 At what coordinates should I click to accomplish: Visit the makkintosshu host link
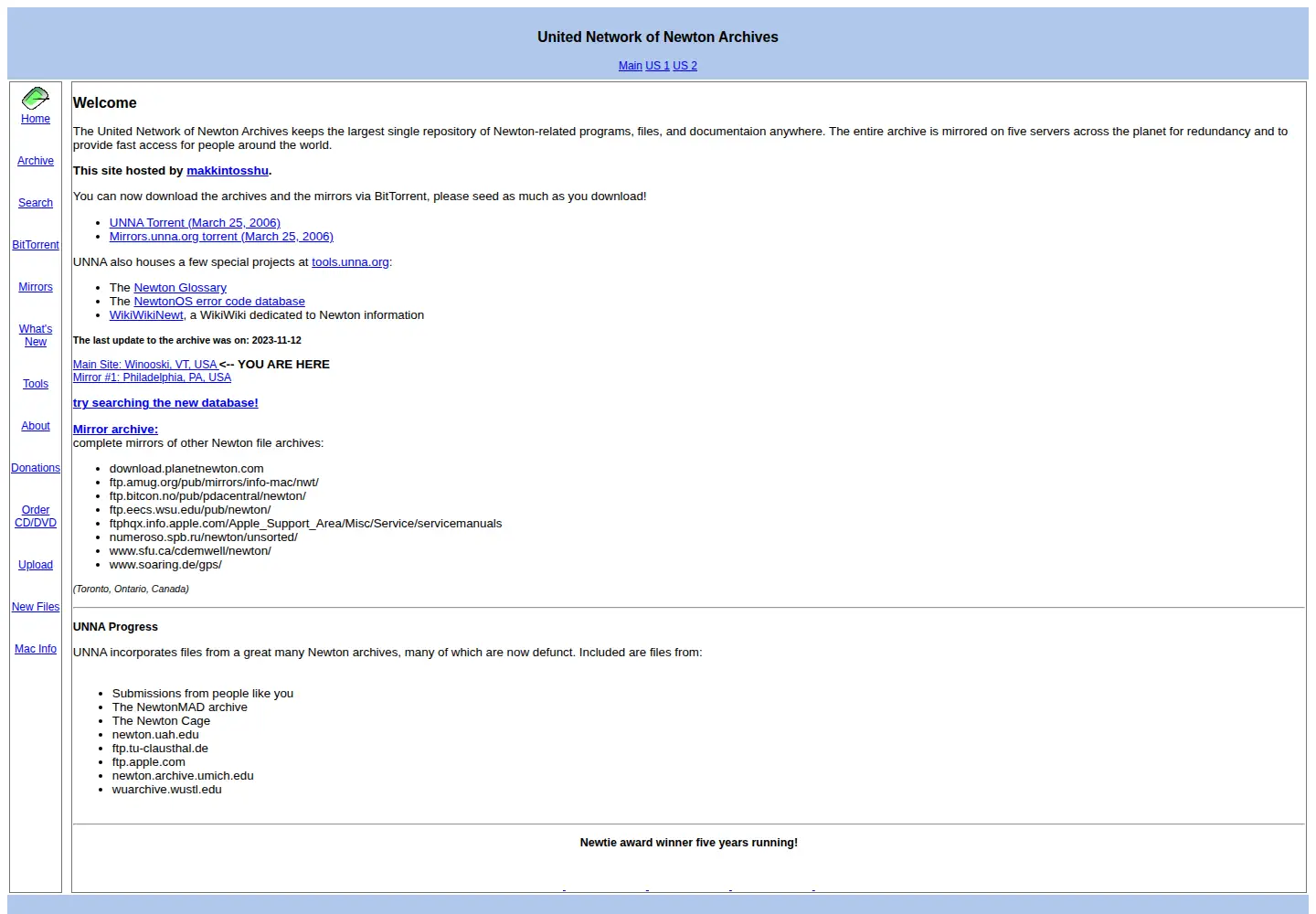pyautogui.click(x=228, y=171)
